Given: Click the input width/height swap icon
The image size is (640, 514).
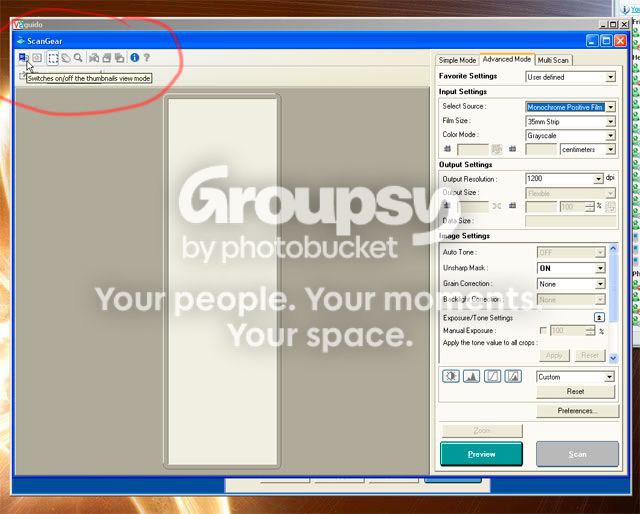Looking at the screenshot, I should (x=496, y=149).
